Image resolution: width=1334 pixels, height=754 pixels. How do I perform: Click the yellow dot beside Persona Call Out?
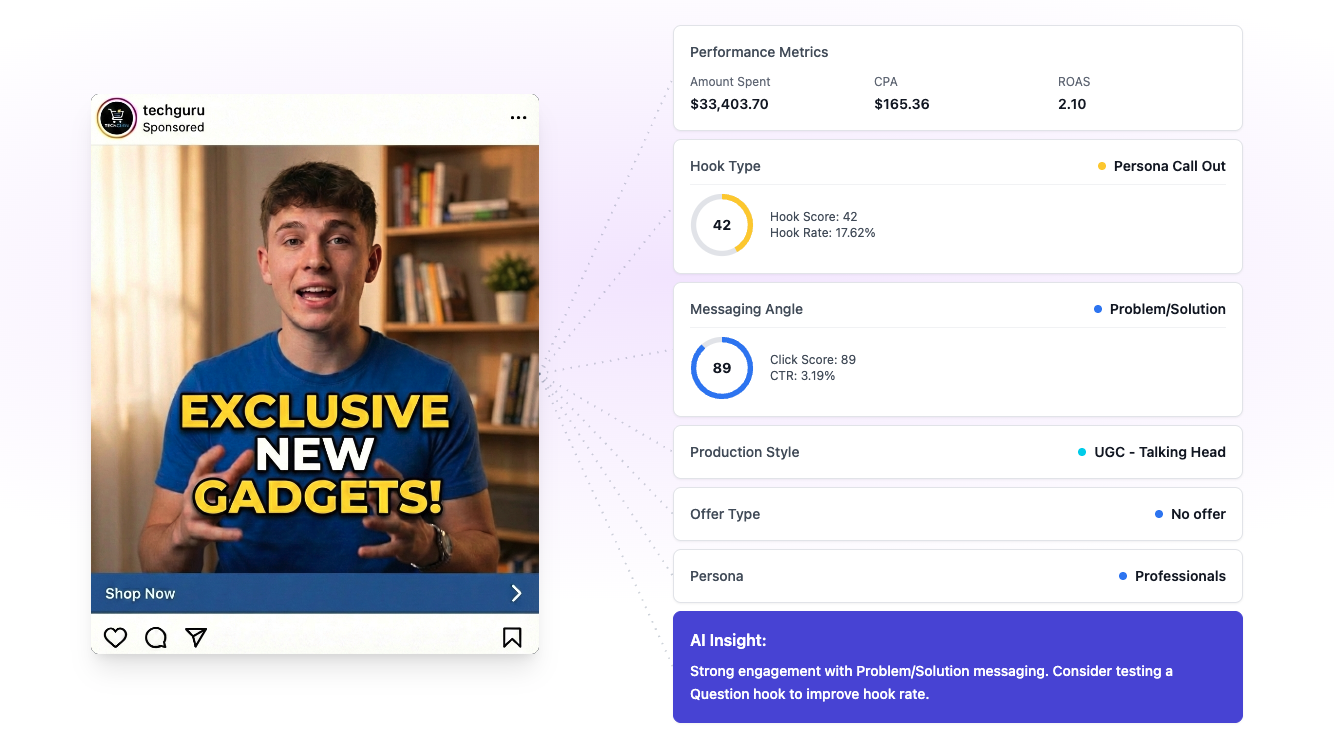pos(1102,166)
